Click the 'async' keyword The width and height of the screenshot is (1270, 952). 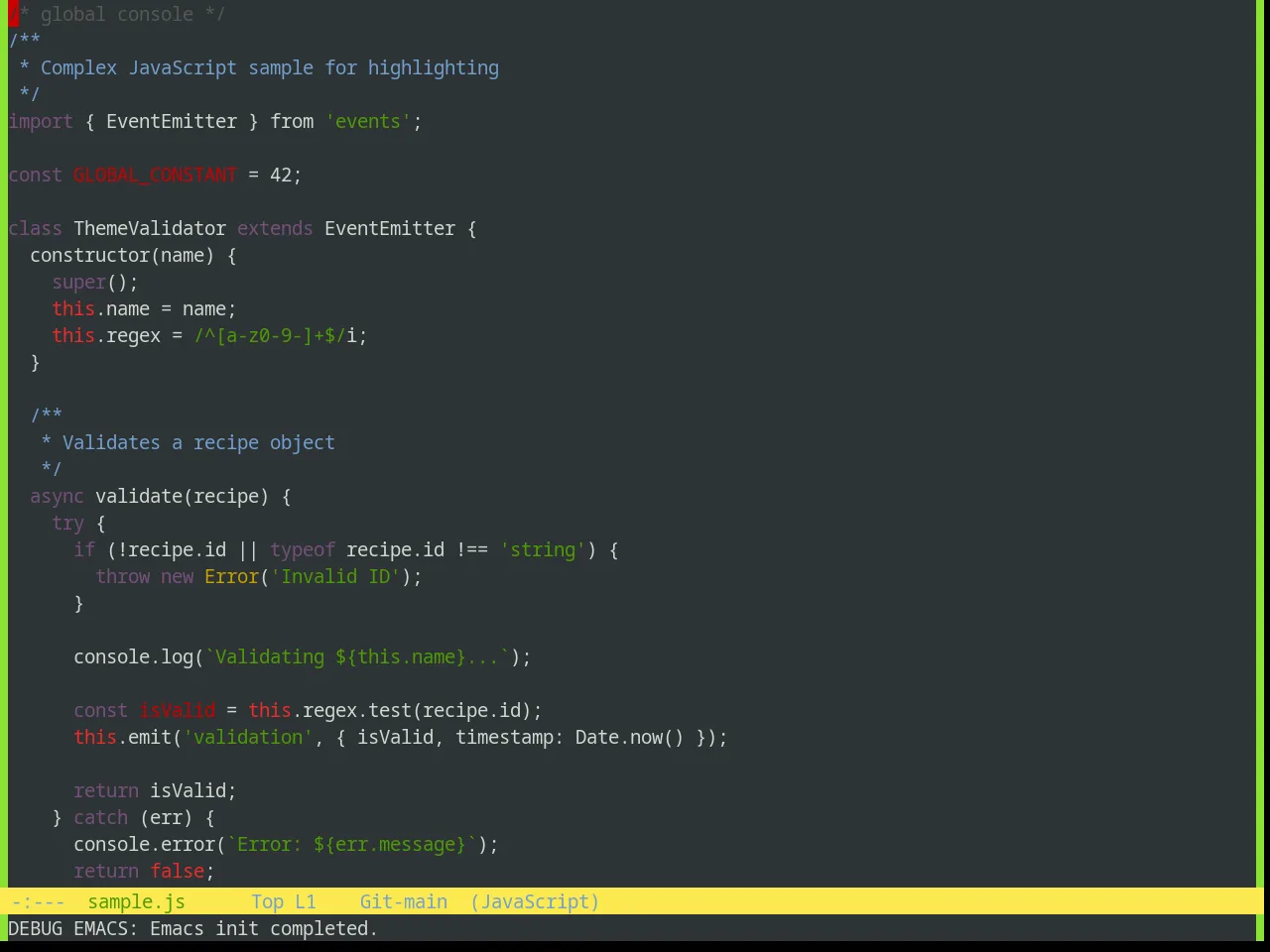point(57,496)
